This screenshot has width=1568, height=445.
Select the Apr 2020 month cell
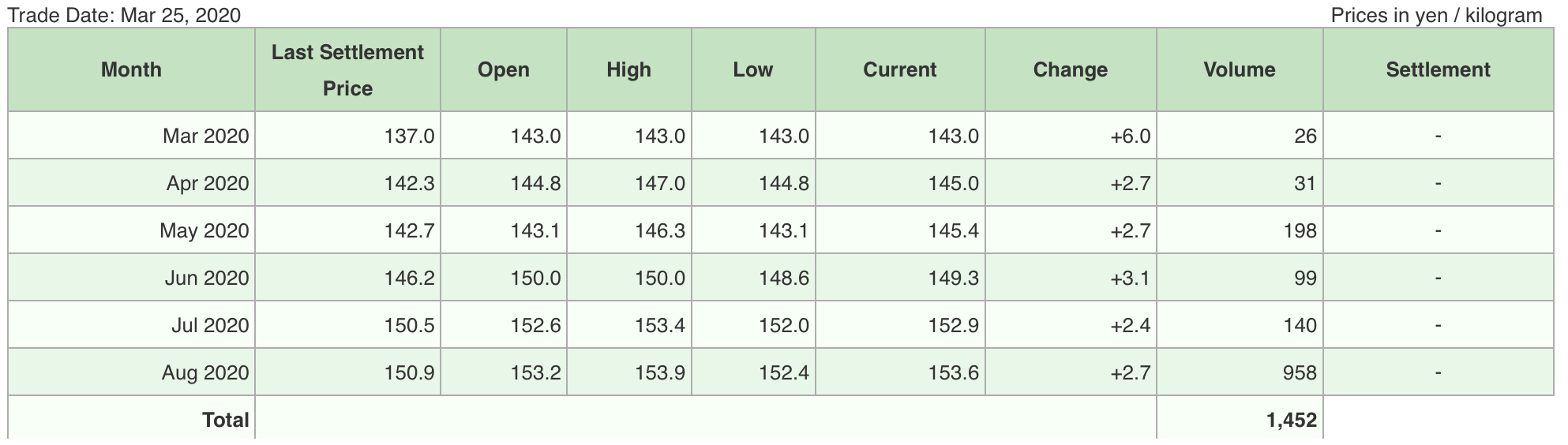click(131, 183)
